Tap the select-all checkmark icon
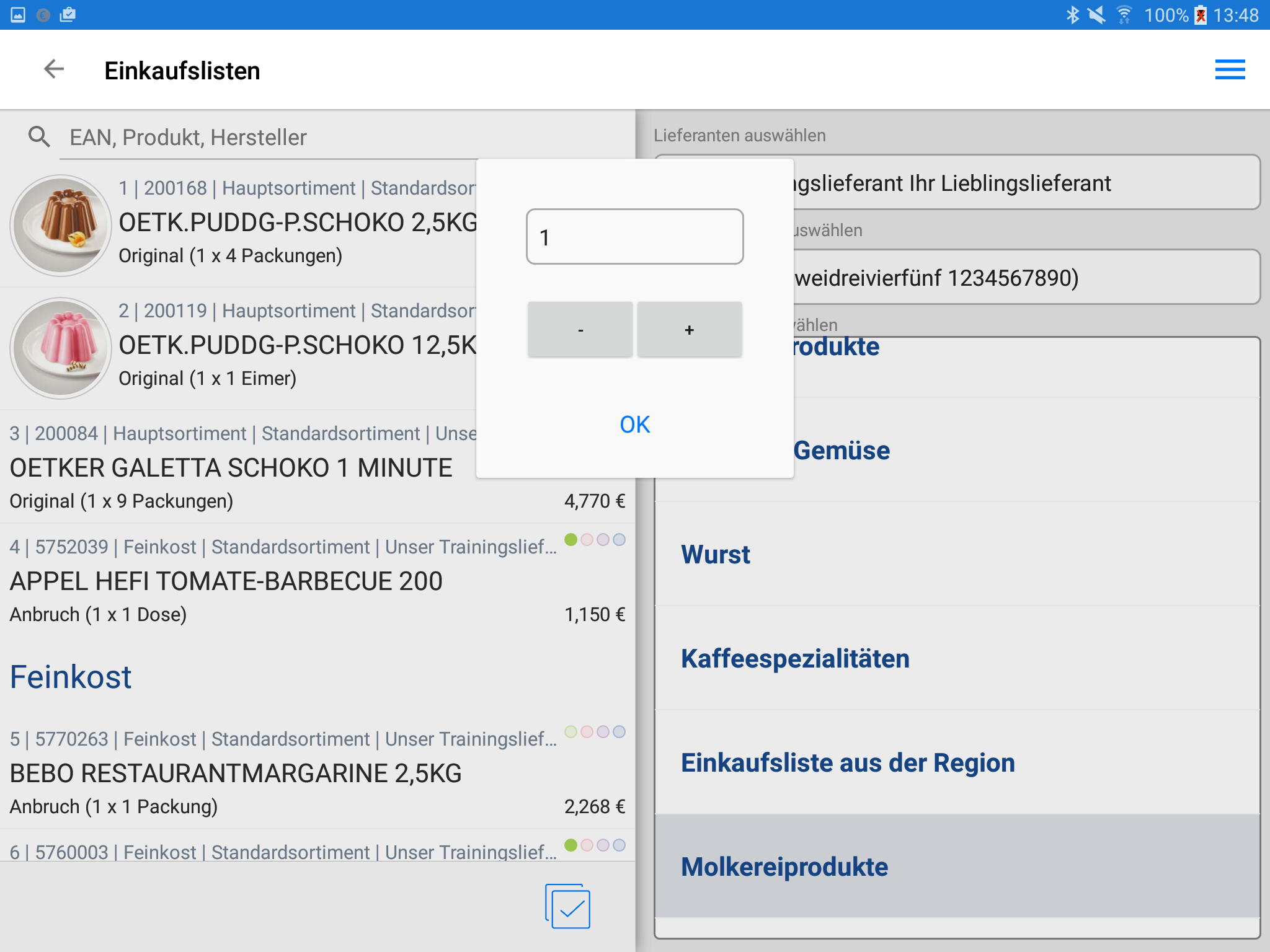The image size is (1270, 952). coord(567,907)
